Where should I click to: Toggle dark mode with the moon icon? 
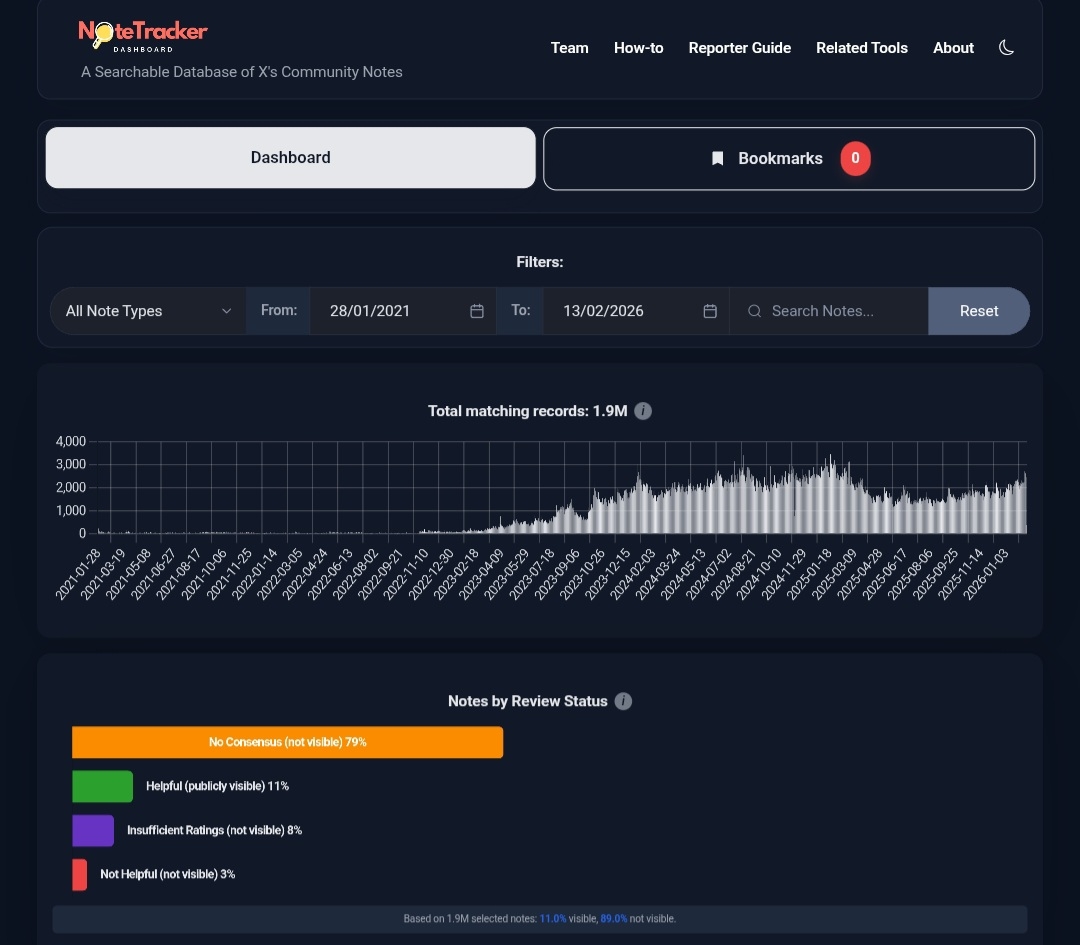tap(1006, 48)
